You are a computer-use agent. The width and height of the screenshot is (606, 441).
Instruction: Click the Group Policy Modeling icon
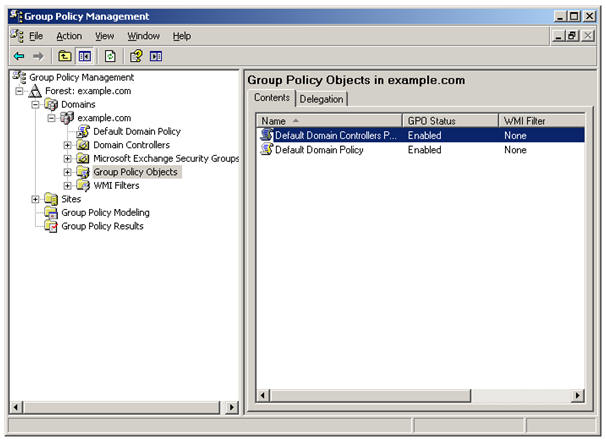[x=51, y=213]
